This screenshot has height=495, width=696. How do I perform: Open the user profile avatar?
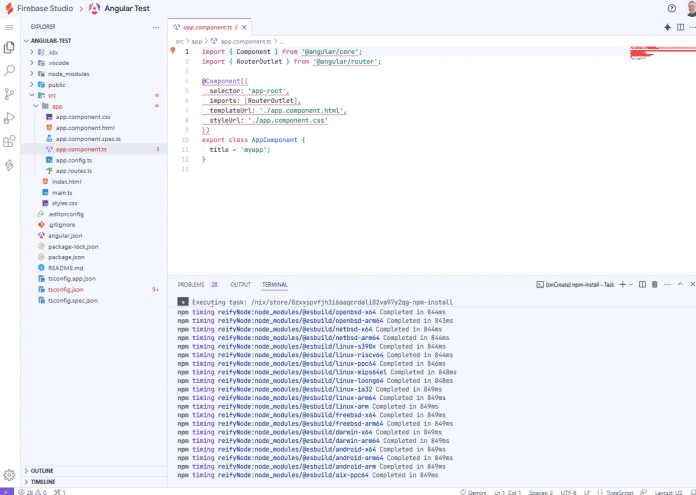[x=691, y=8]
